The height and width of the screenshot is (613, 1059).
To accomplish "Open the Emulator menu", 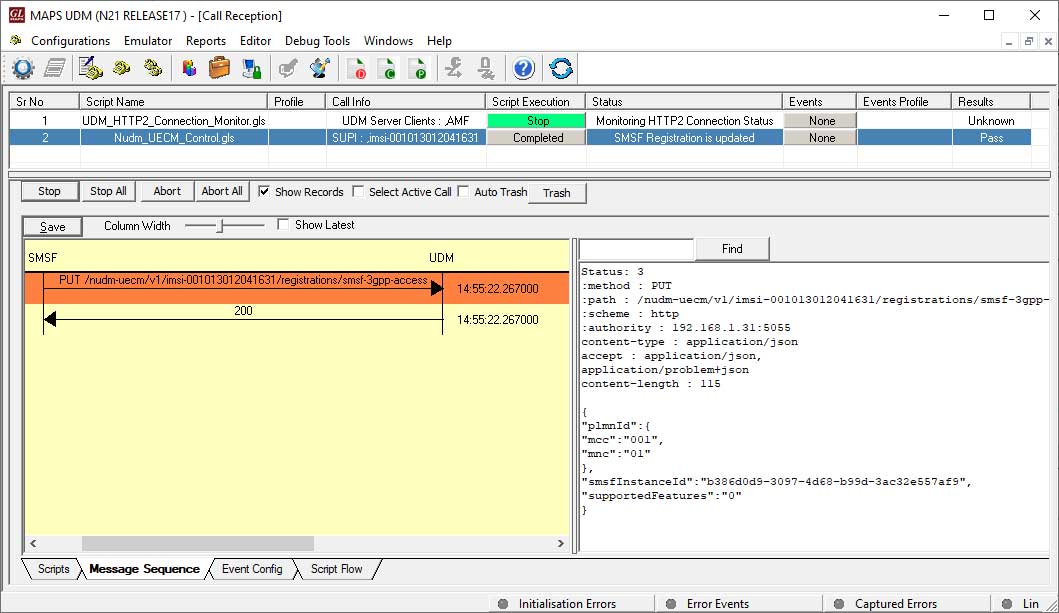I will pyautogui.click(x=148, y=41).
